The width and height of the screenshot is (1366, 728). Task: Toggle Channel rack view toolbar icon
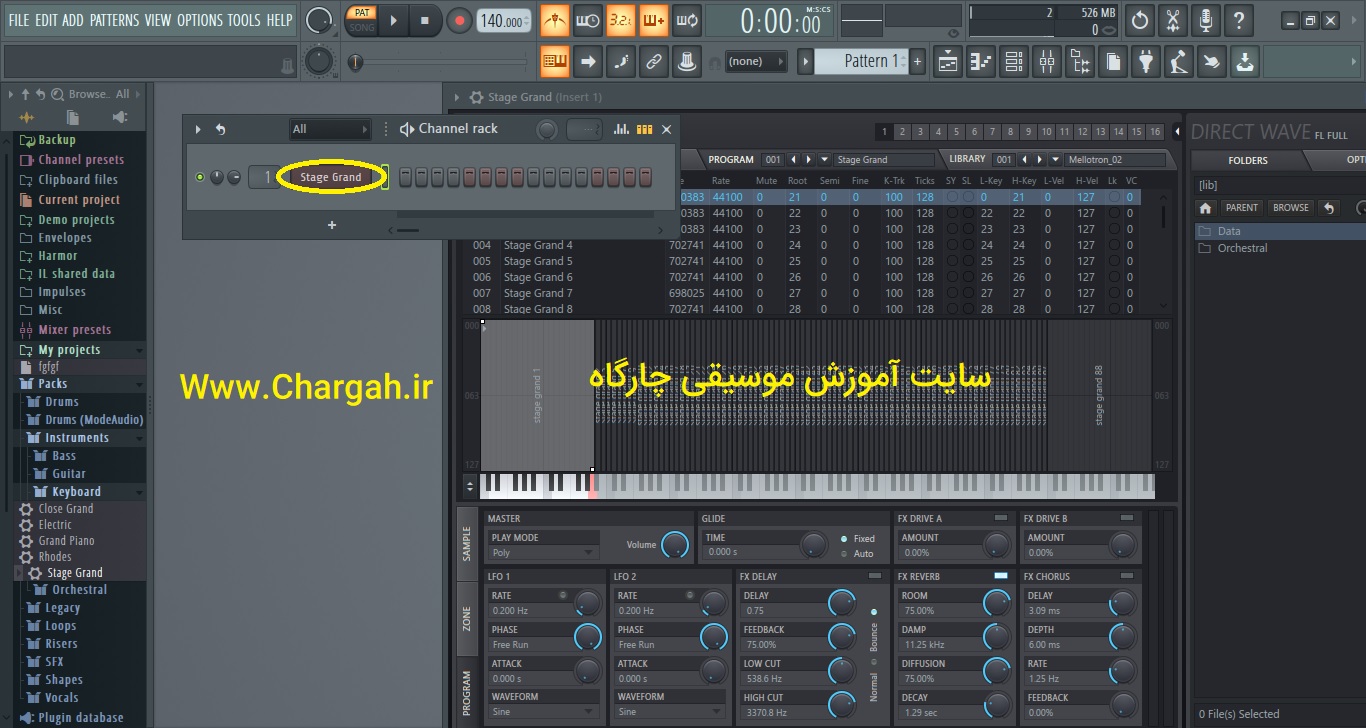tap(1014, 62)
